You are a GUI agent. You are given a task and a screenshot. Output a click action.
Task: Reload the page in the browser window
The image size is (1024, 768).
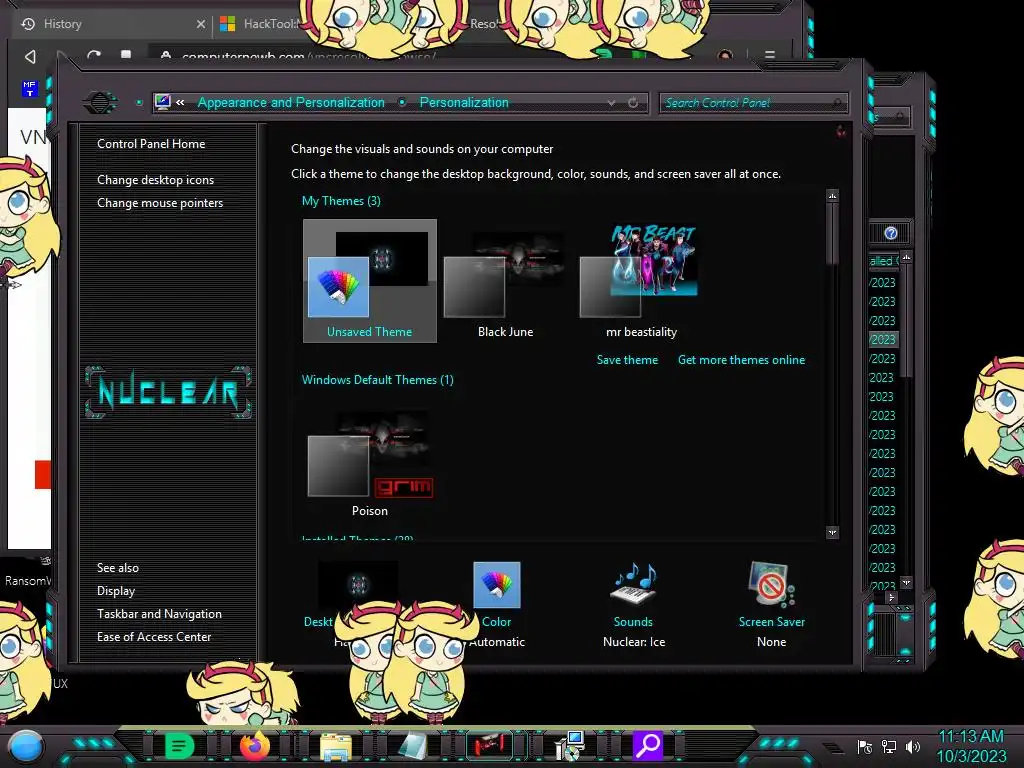tap(94, 55)
